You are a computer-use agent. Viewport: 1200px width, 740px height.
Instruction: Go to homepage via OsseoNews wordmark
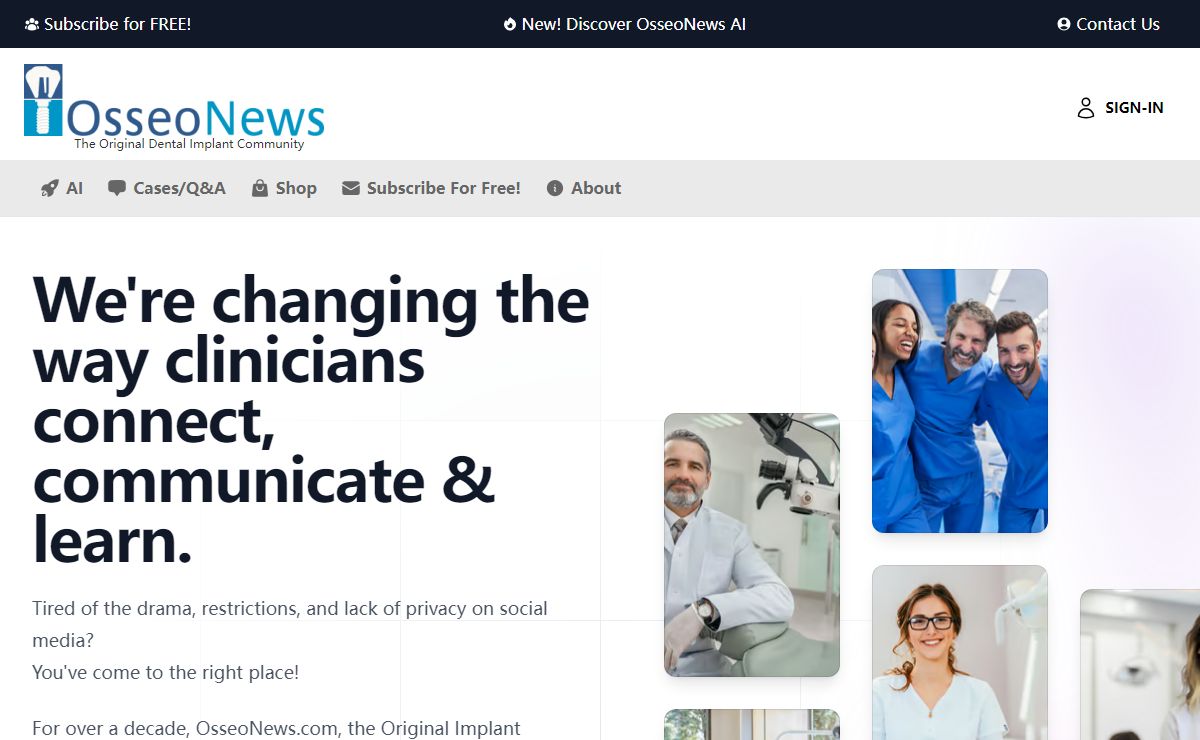(x=196, y=117)
